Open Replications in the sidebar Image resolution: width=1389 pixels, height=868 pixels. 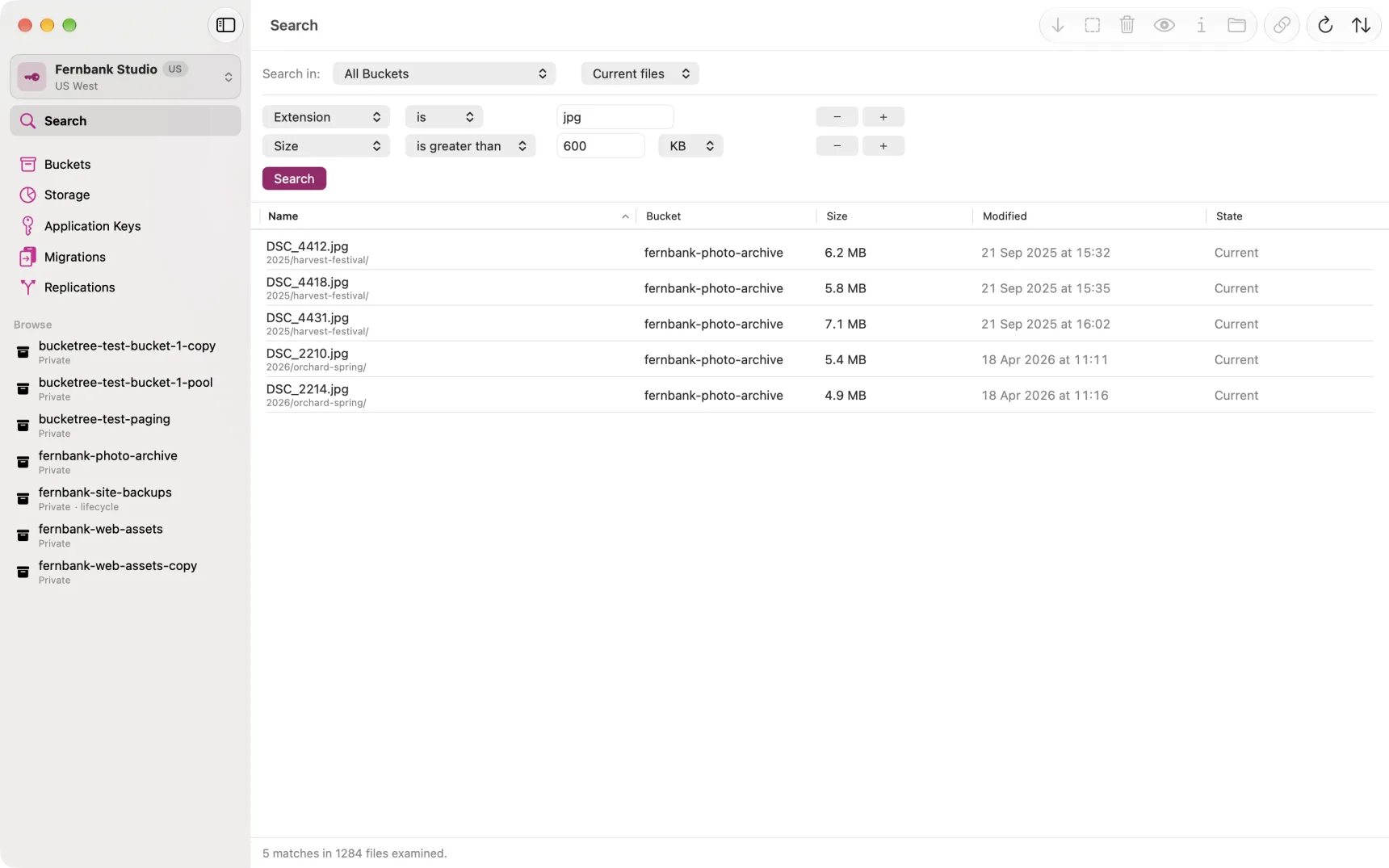[x=125, y=287]
